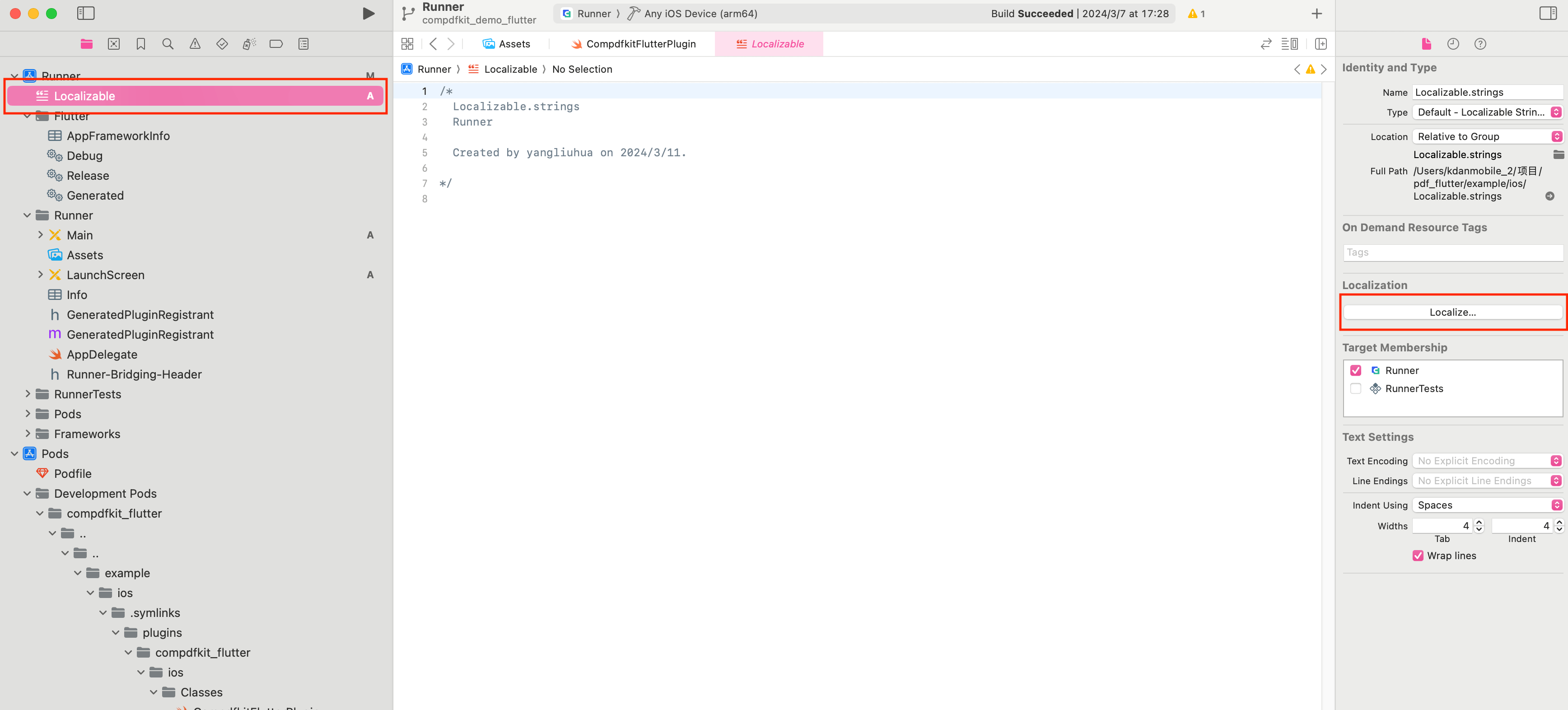1568x710 pixels.
Task: Click the split editor view icon
Action: click(x=1321, y=44)
